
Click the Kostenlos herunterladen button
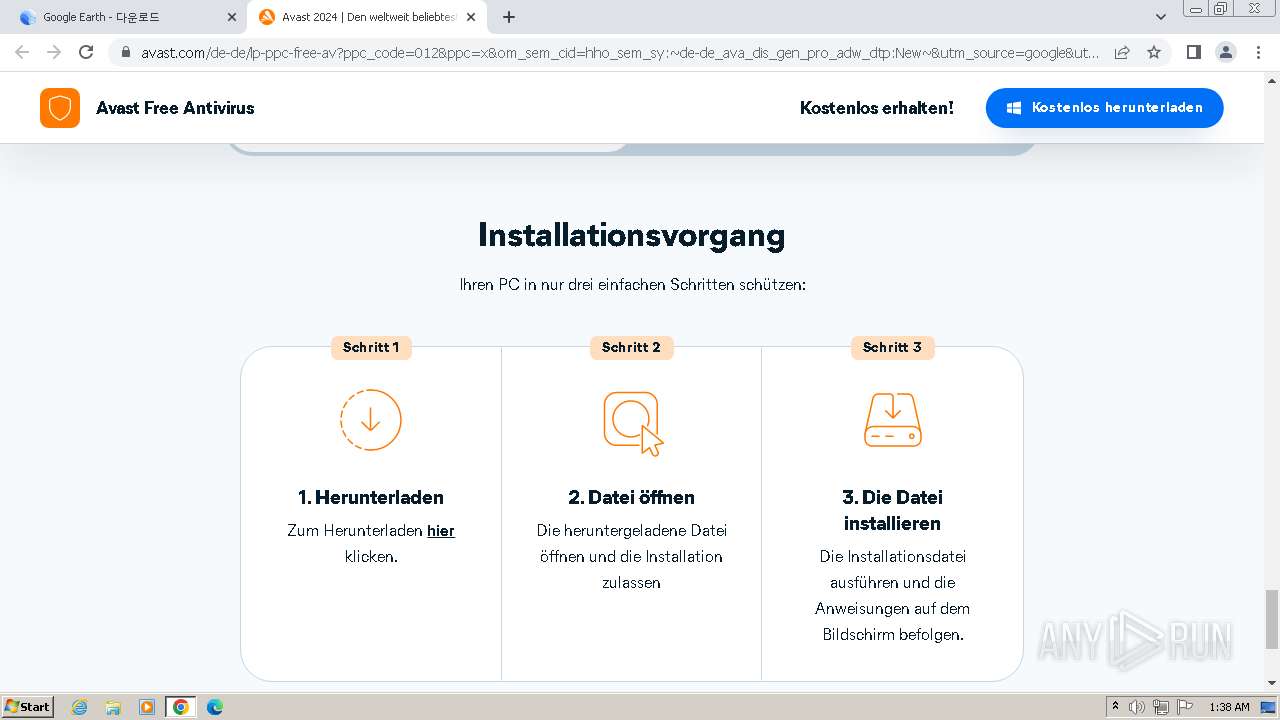1104,108
